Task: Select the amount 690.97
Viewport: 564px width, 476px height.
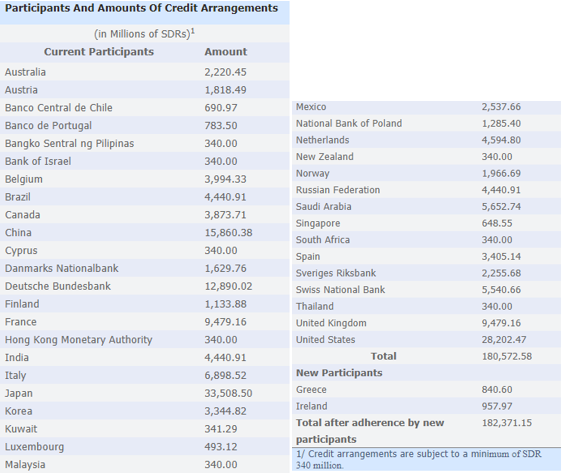Action: [x=221, y=108]
